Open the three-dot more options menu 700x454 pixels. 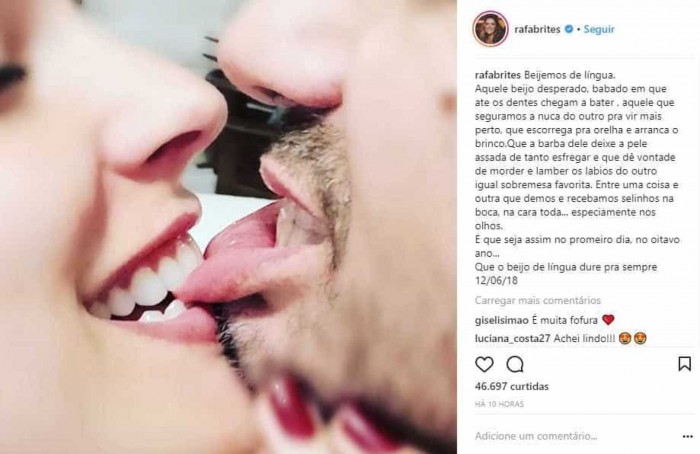pos(688,436)
